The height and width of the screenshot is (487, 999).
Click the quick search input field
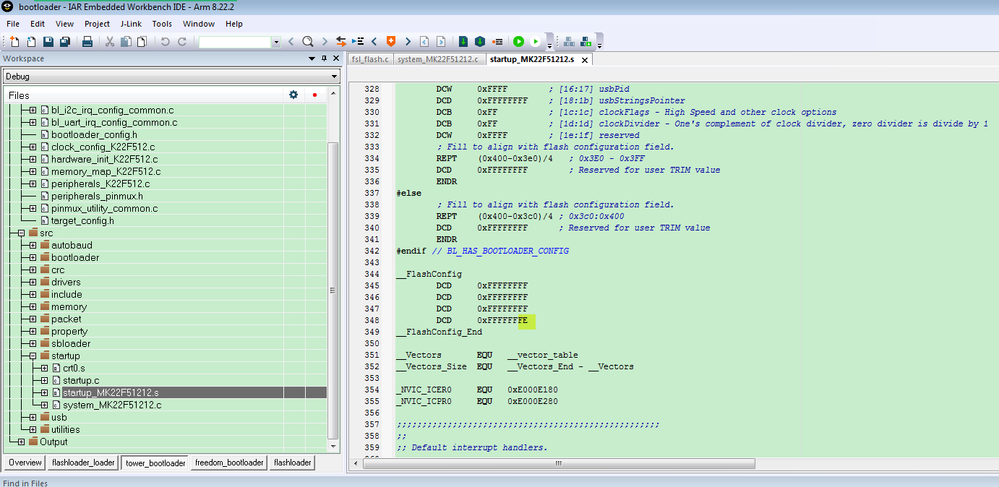234,42
